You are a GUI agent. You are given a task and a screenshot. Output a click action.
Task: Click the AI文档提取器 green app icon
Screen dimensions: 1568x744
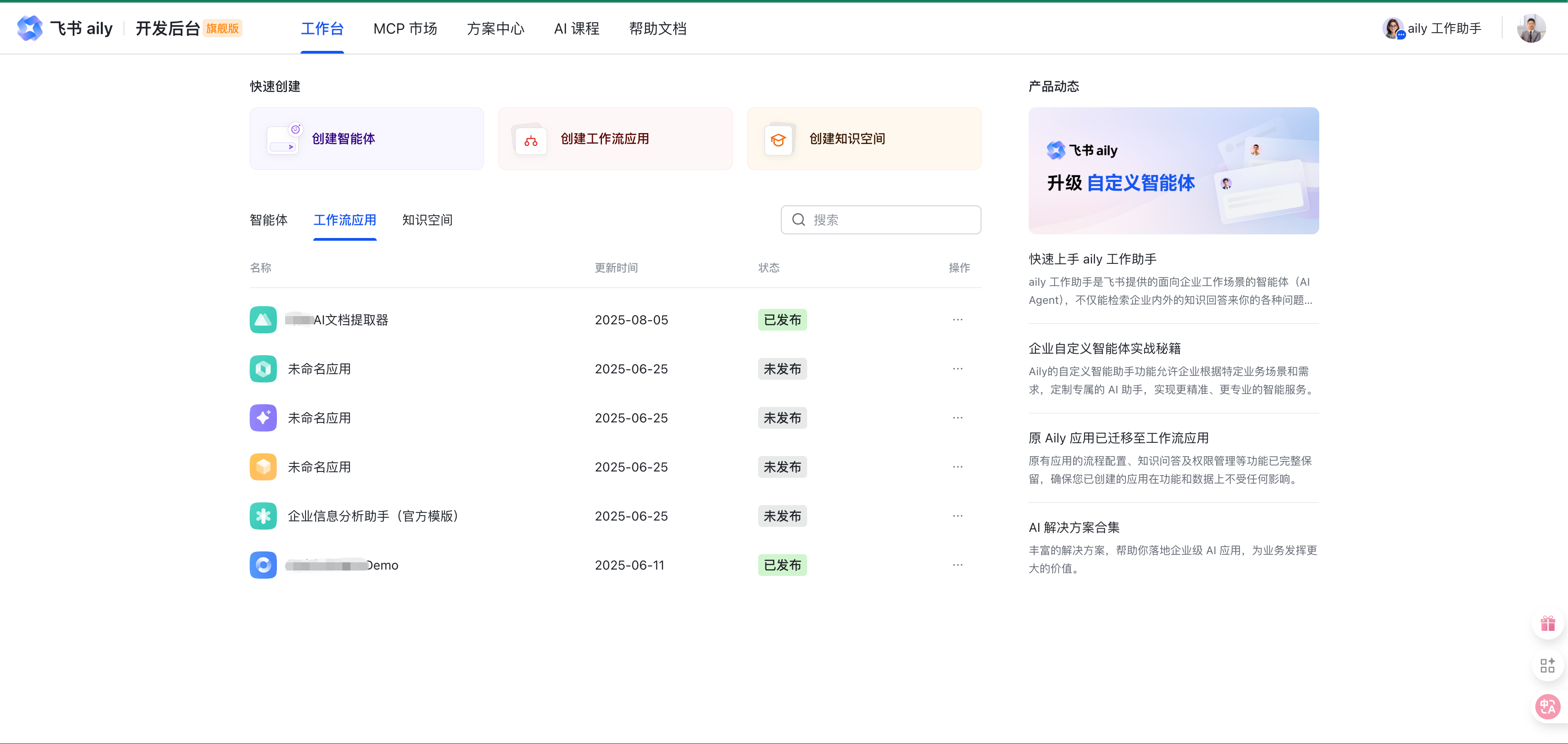click(x=263, y=320)
